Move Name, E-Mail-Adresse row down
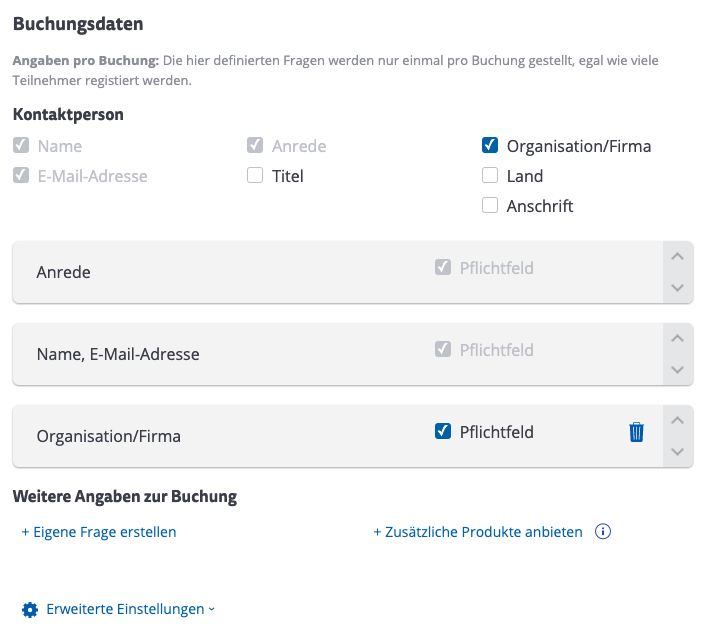This screenshot has width=703, height=638. click(x=677, y=370)
